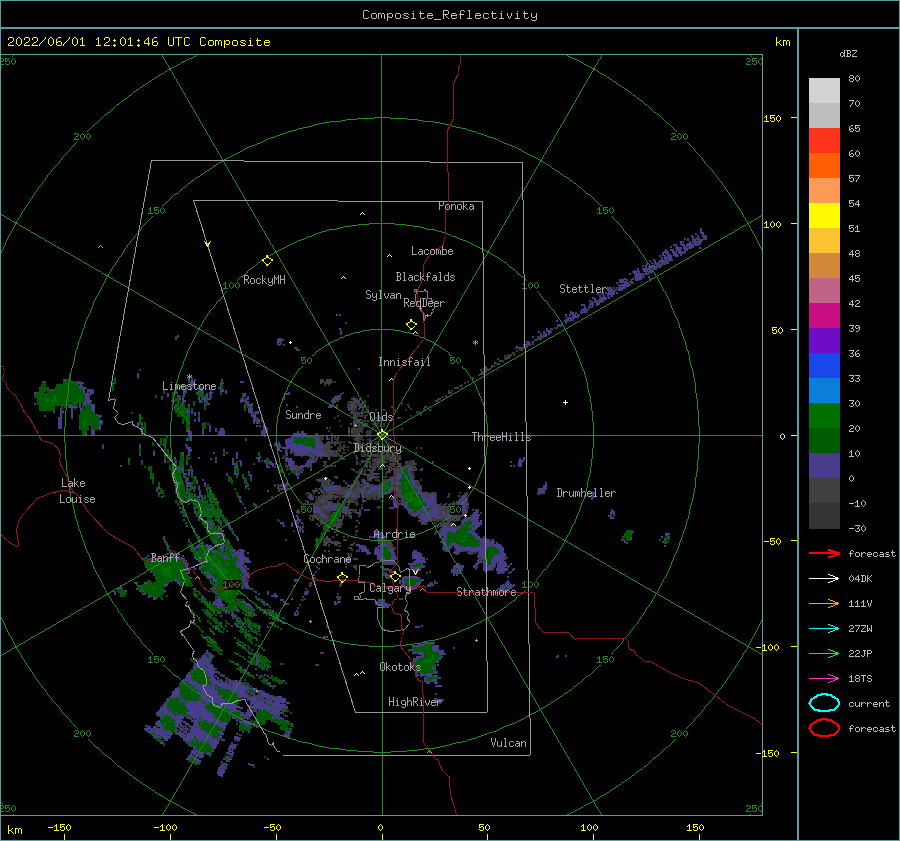Click the Limestone label on the map
This screenshot has height=841, width=900.
point(189,386)
